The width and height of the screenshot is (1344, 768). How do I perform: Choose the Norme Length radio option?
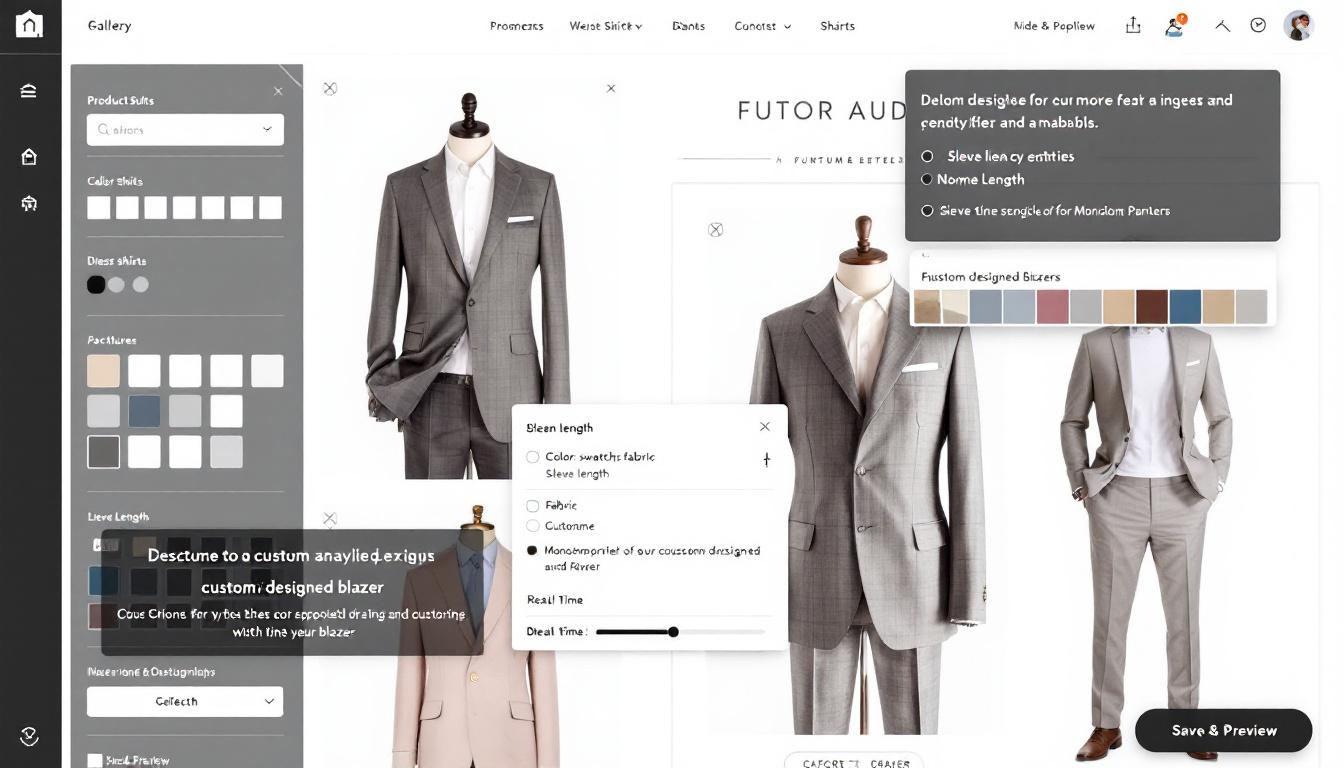pyautogui.click(x=927, y=180)
